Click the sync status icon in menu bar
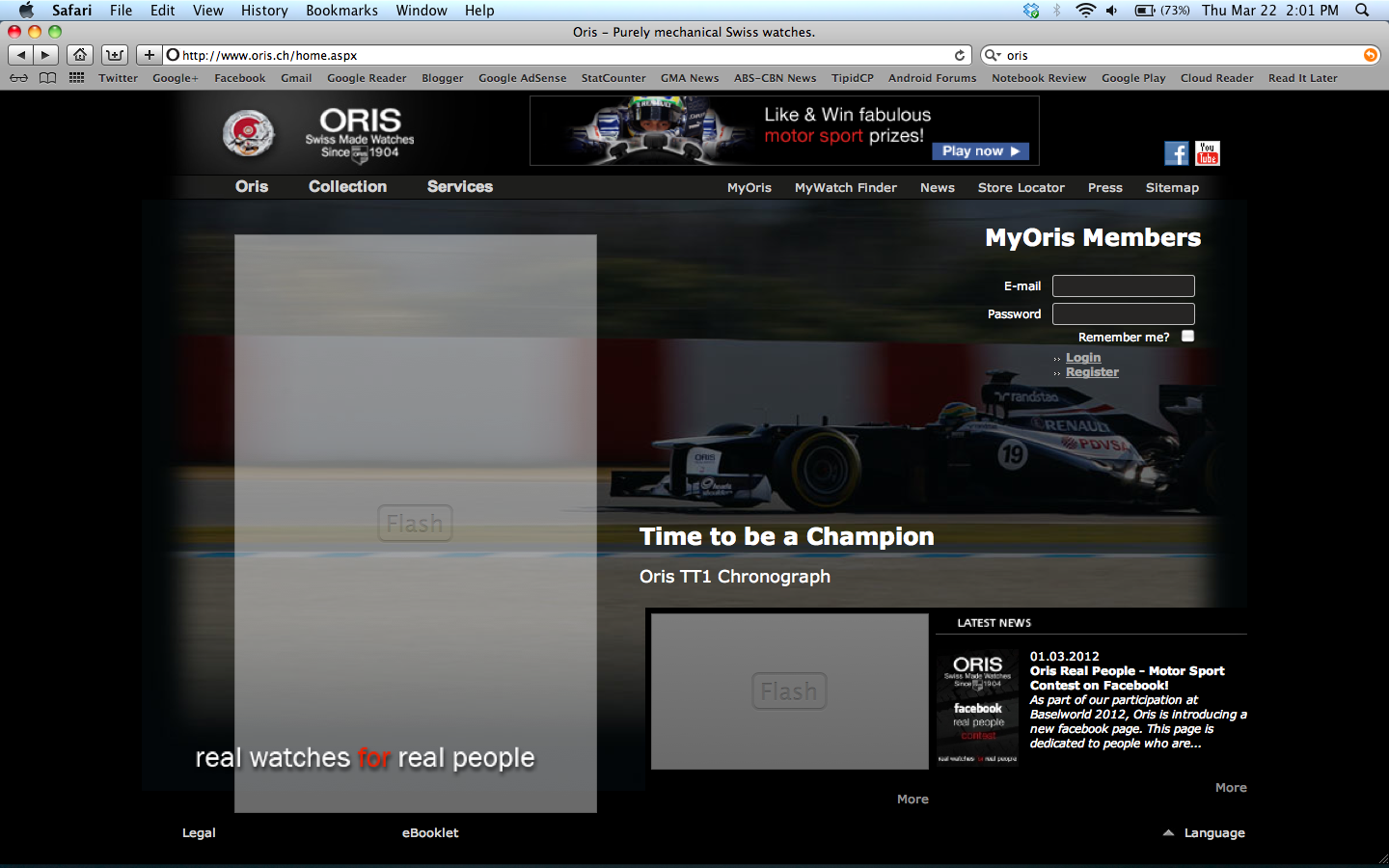 click(x=1031, y=11)
